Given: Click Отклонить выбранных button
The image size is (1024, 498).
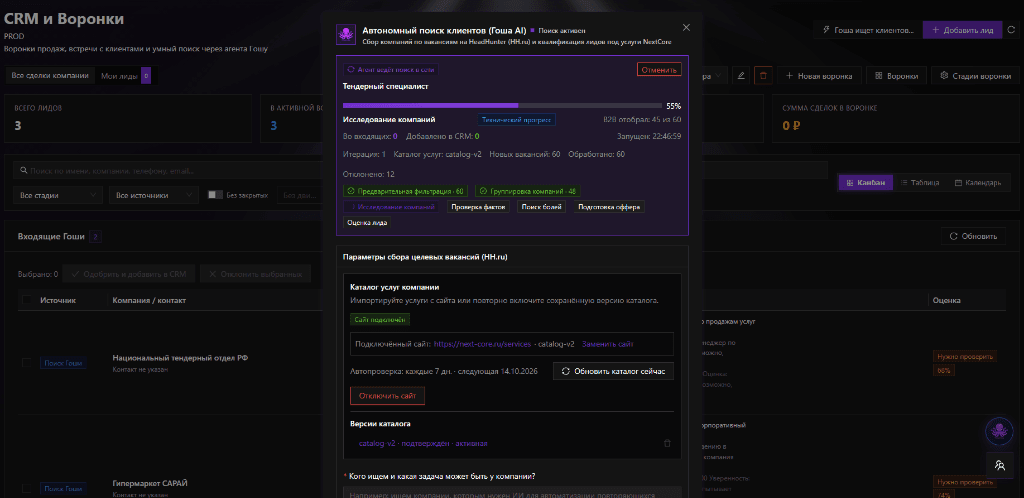Looking at the screenshot, I should click(x=255, y=274).
